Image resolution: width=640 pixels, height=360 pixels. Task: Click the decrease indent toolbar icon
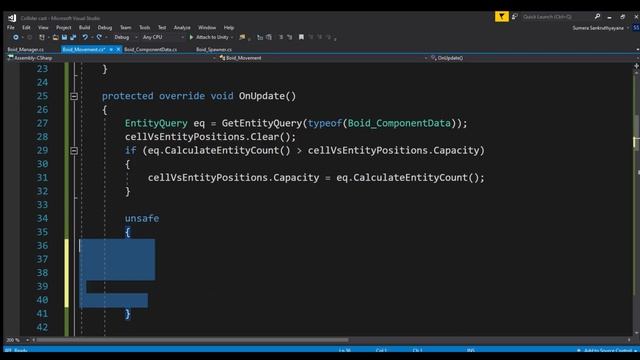point(260,37)
